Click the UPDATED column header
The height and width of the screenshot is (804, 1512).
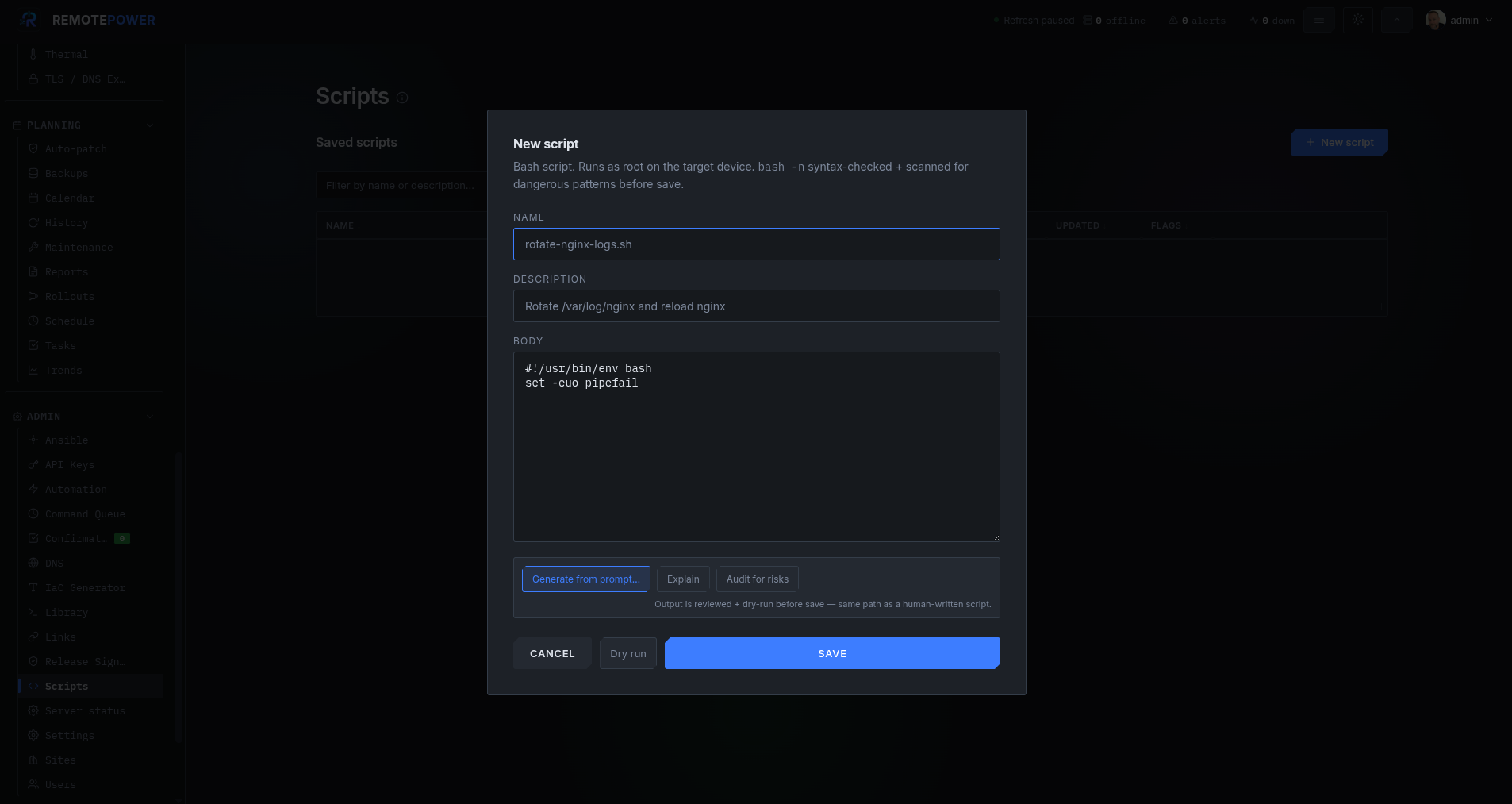(1077, 226)
